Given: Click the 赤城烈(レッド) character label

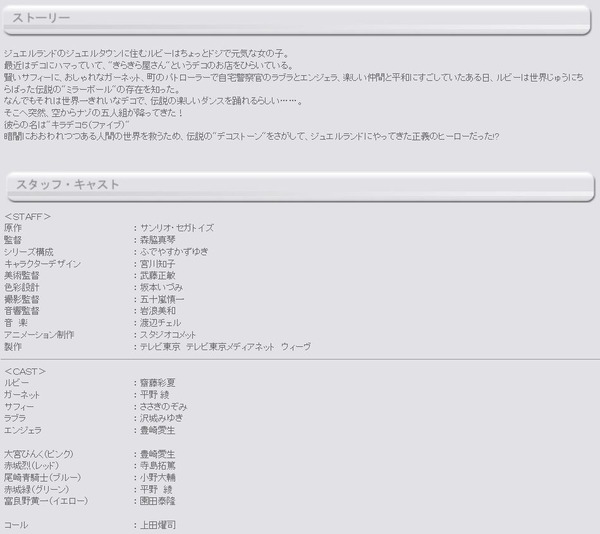Looking at the screenshot, I should coord(32,466).
